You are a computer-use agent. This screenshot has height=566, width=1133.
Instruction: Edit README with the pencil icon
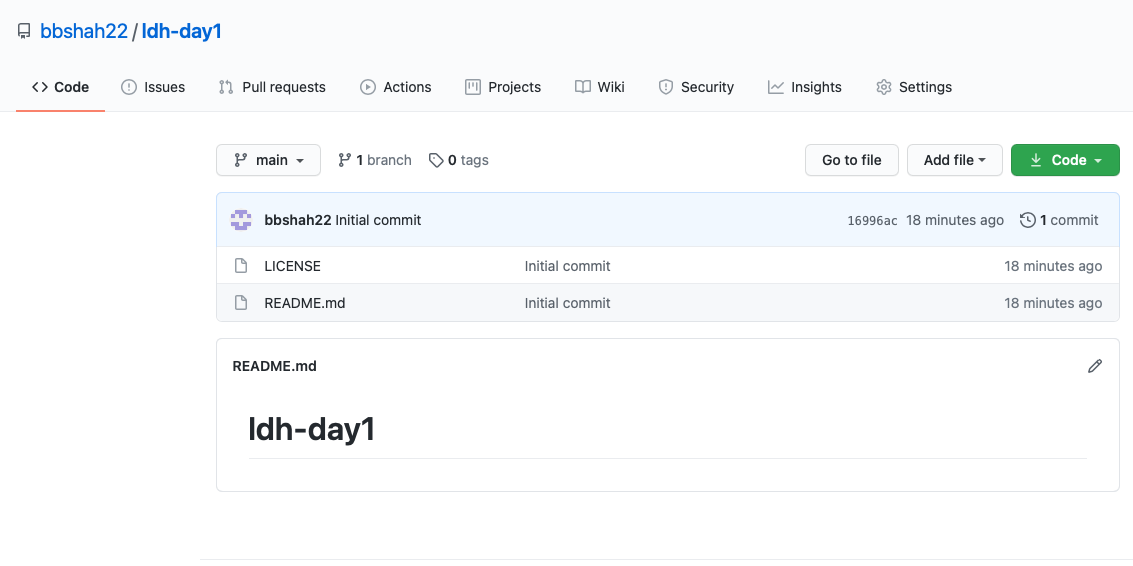[x=1095, y=366]
